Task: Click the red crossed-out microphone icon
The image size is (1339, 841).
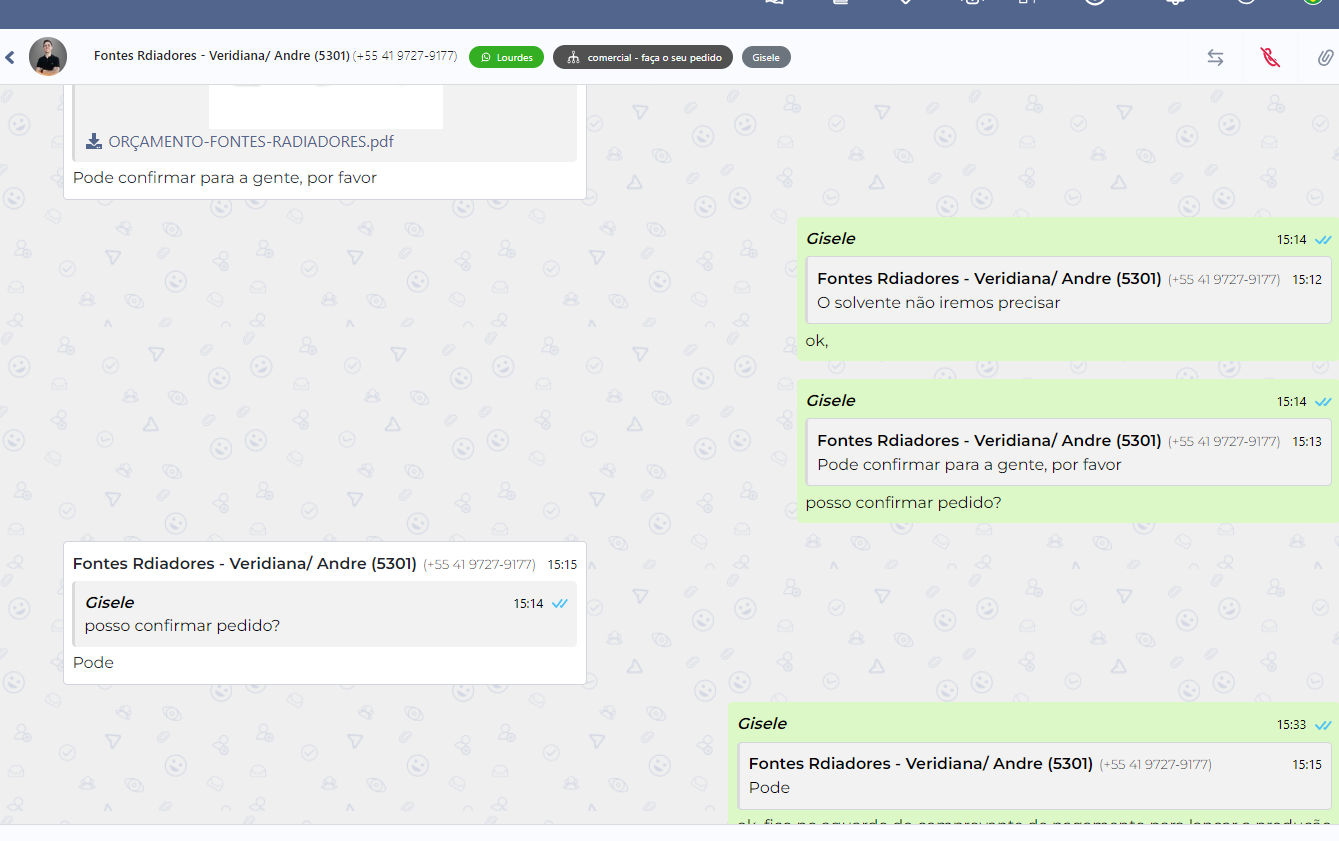Action: point(1270,58)
